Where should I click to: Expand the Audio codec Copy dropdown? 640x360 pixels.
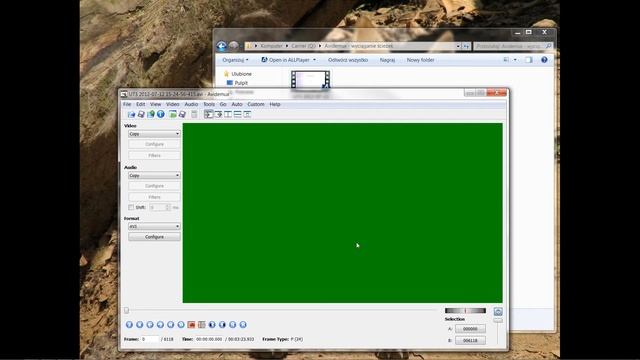[x=154, y=176]
